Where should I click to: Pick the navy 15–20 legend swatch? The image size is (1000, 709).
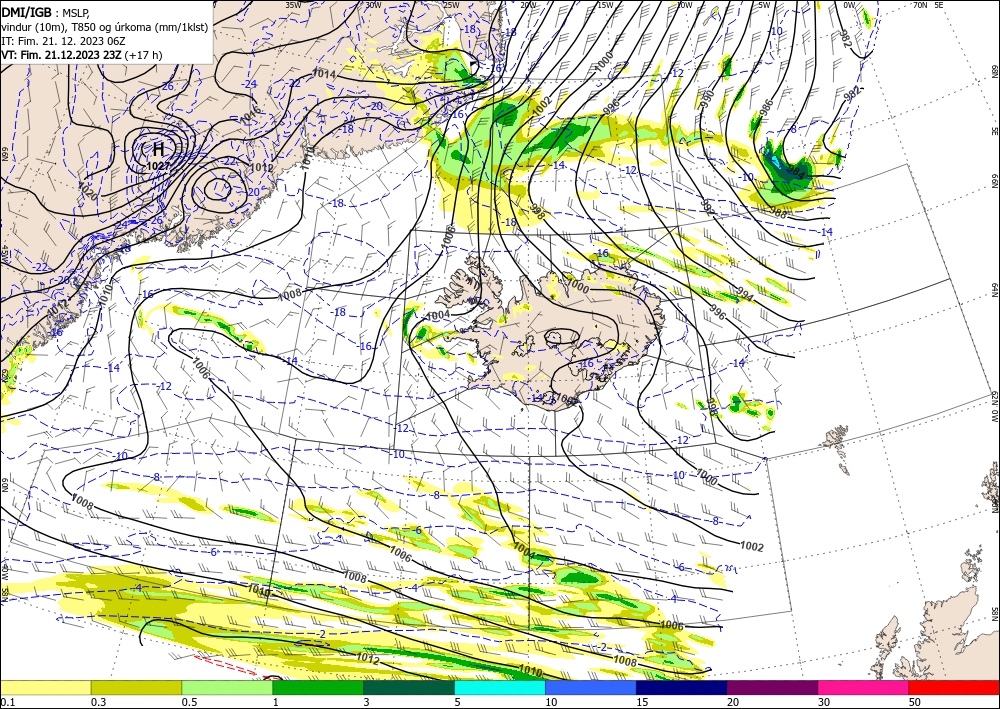point(681,687)
